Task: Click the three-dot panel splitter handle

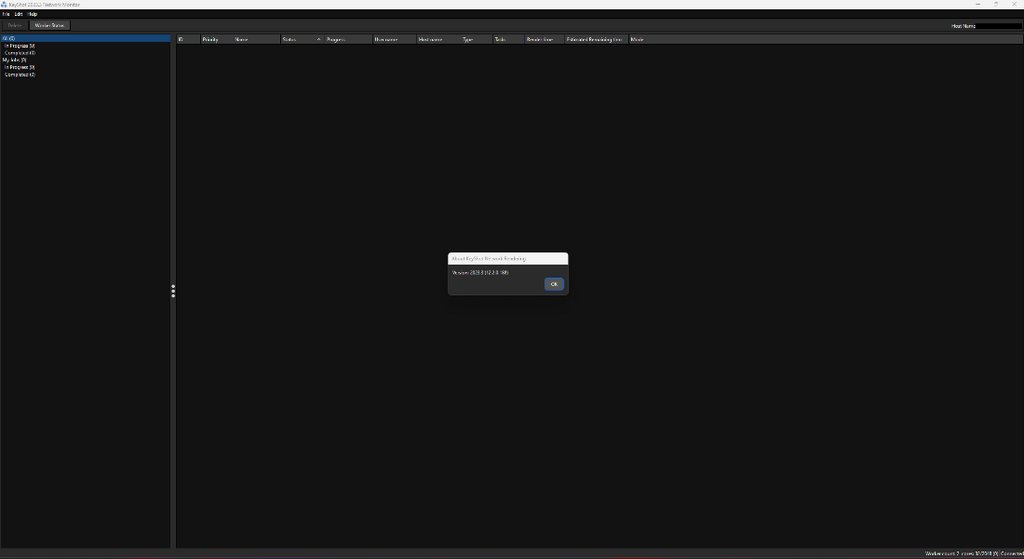Action: coord(173,291)
